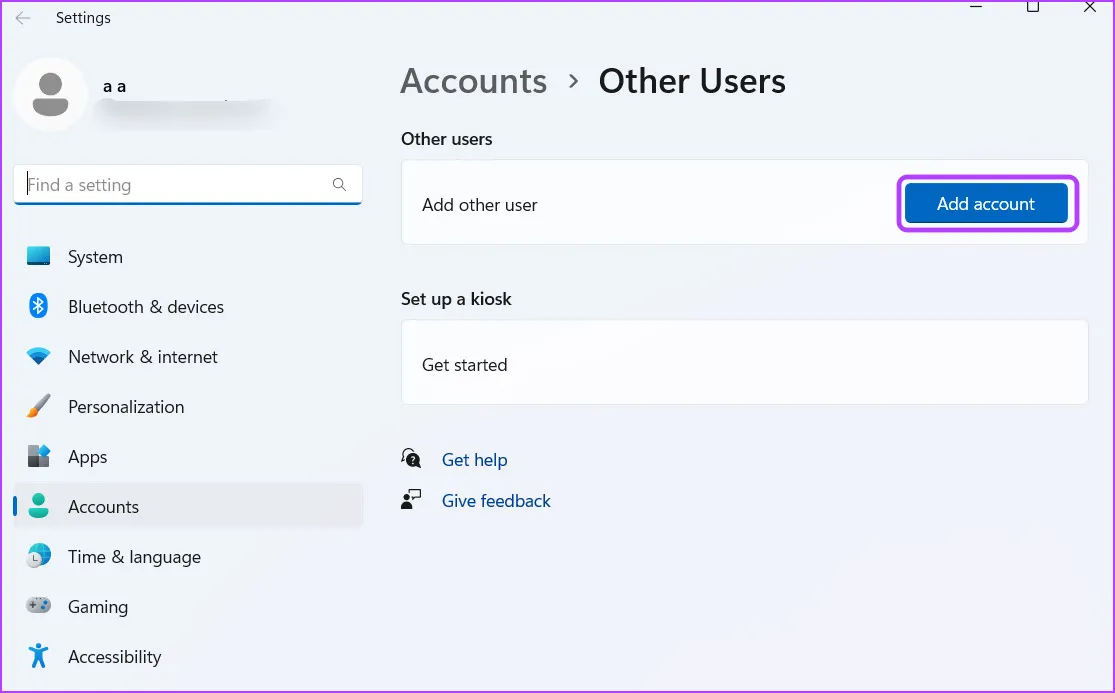Screen dimensions: 1115x693
Task: Go to Accounts in sidebar menu
Action: (103, 507)
